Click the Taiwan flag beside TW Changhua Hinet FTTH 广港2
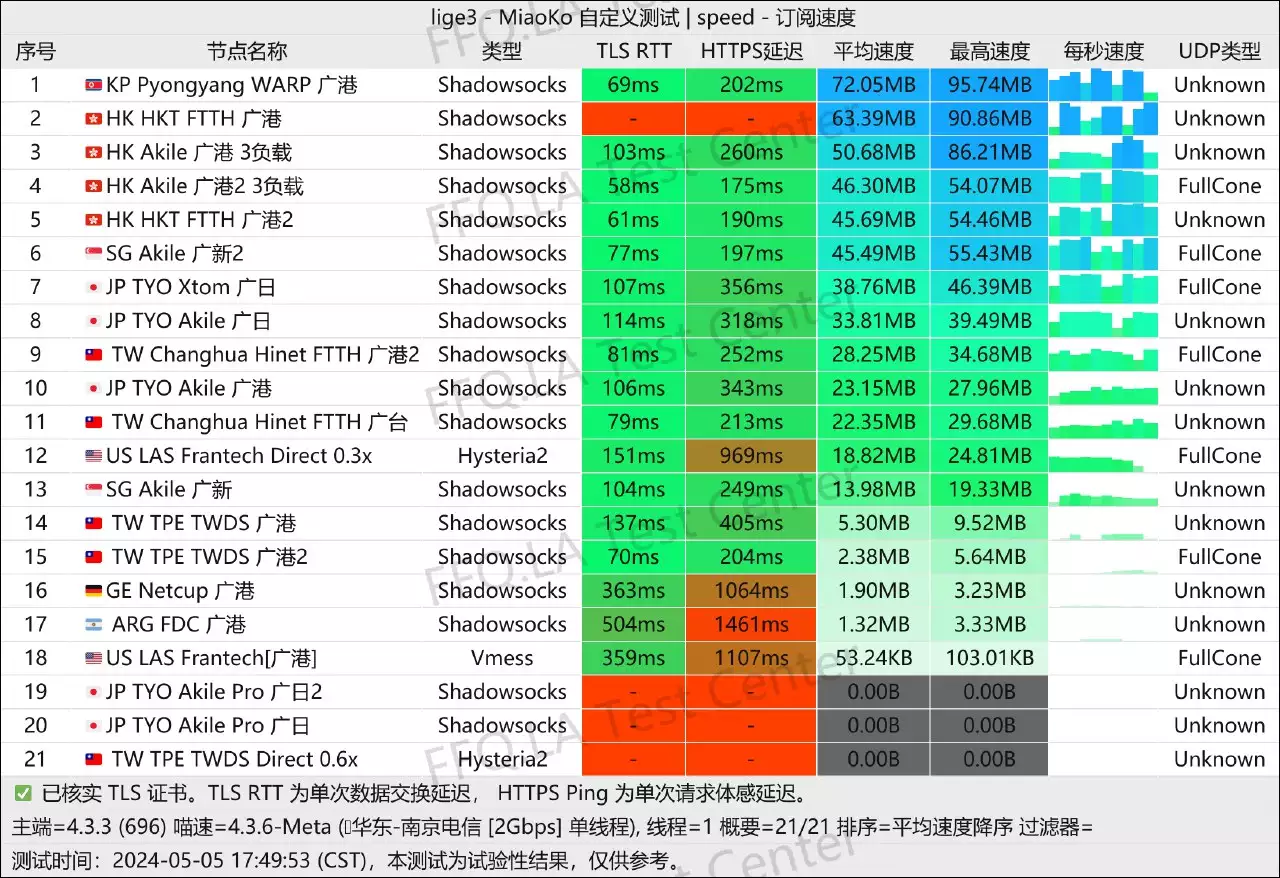Image resolution: width=1280 pixels, height=878 pixels. click(94, 355)
